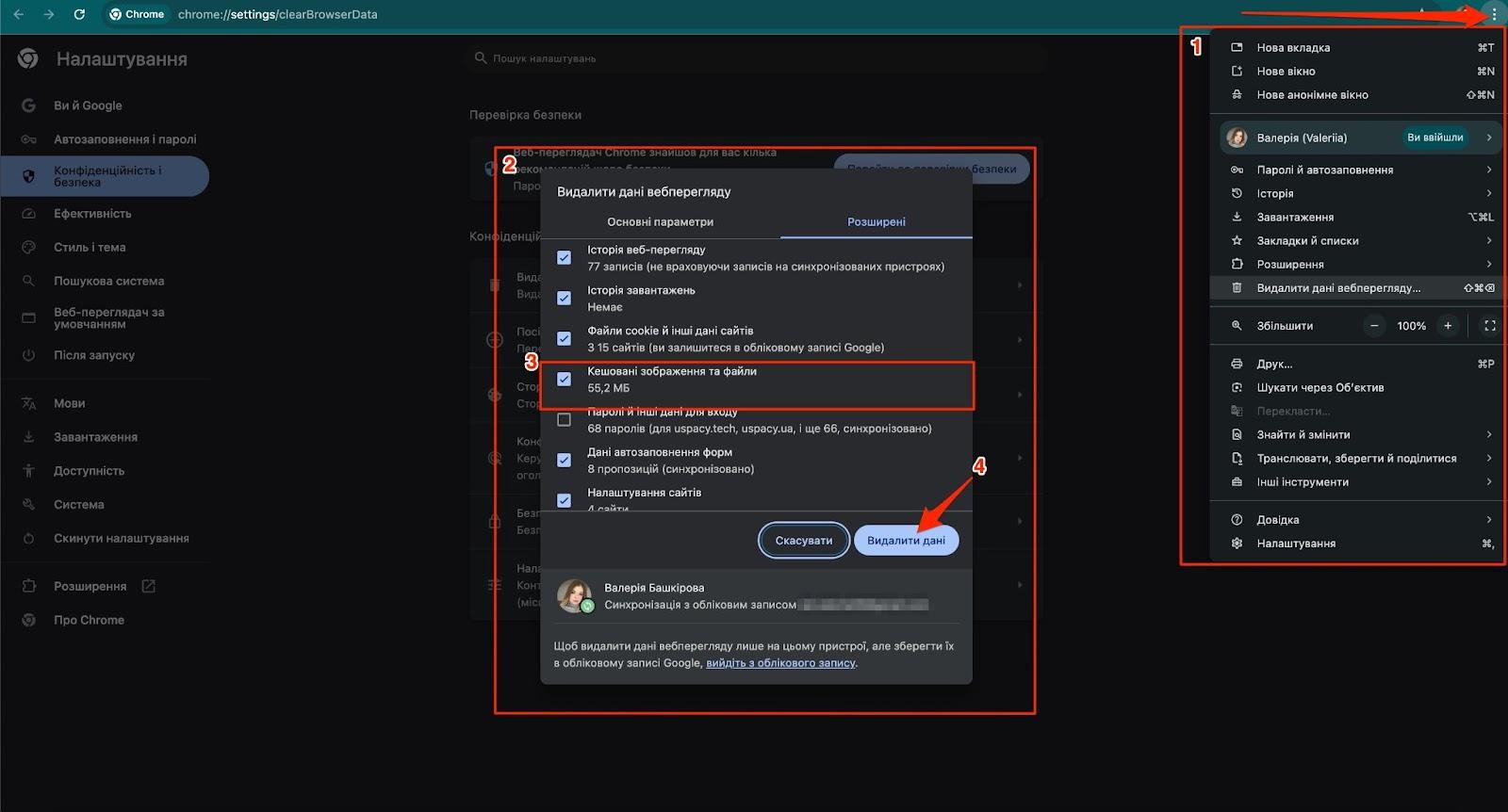The width and height of the screenshot is (1508, 812).
Task: Expand the Валерія (Valeriia) profile submenu
Action: (1489, 138)
